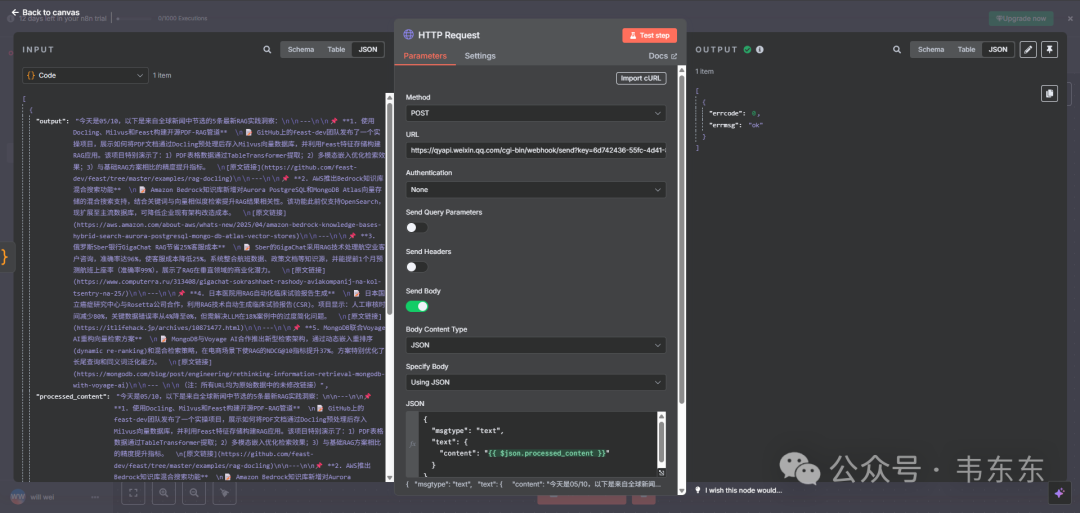Click the zoom out canvas icon
1080x513 pixels.
tap(194, 492)
